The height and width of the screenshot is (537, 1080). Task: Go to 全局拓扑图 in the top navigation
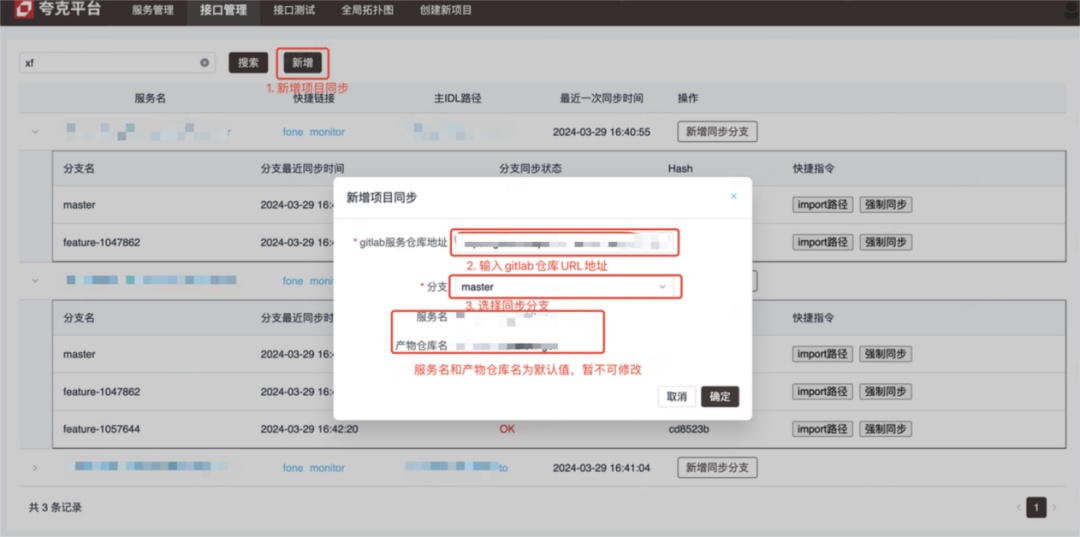367,10
